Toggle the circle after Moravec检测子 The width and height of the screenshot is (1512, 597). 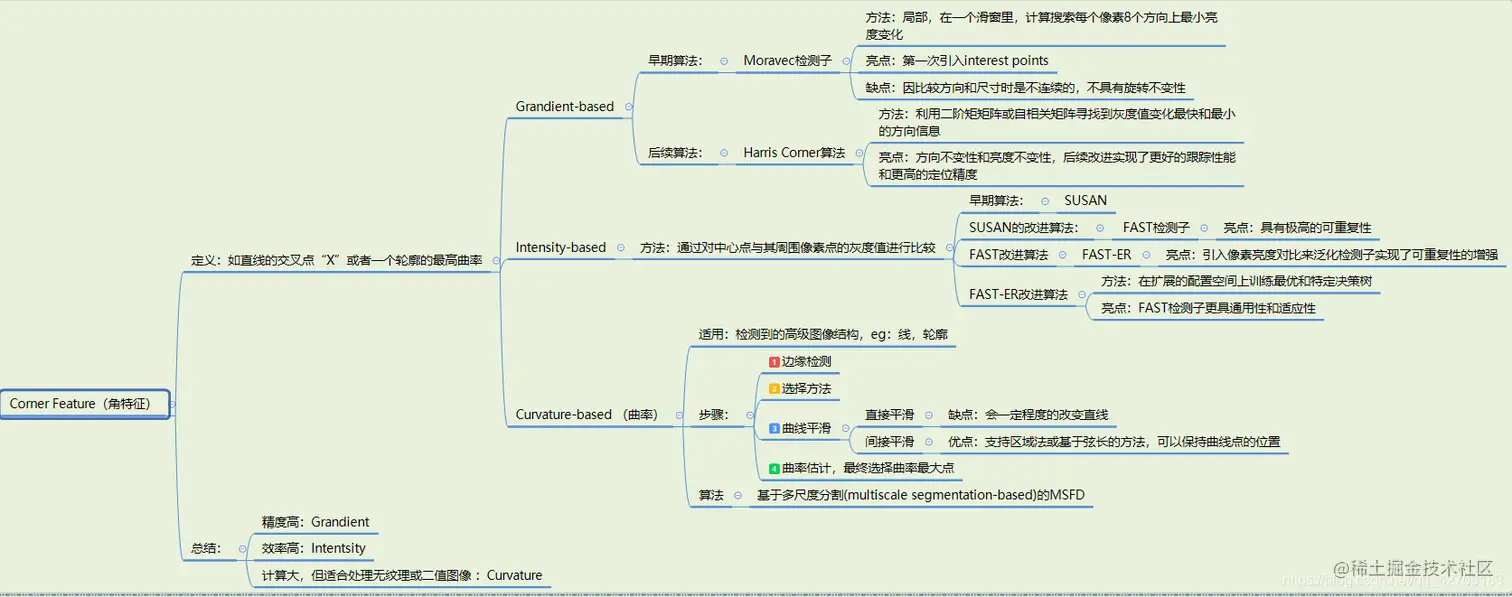pos(848,61)
